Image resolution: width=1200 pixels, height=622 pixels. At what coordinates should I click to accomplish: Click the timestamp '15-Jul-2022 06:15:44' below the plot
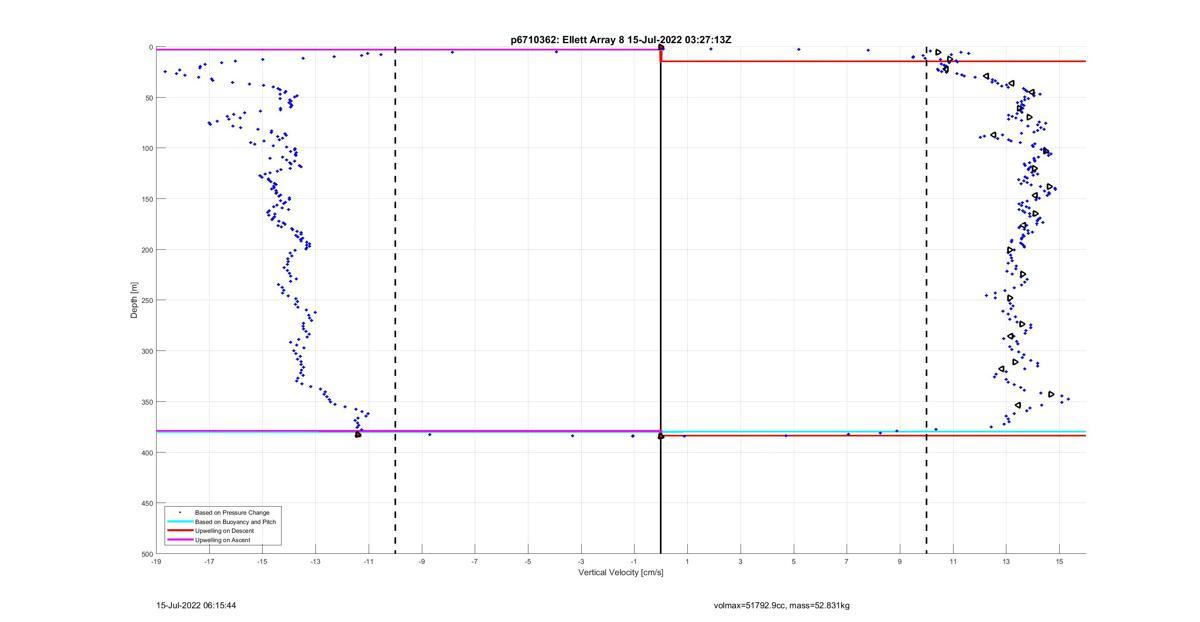196,605
